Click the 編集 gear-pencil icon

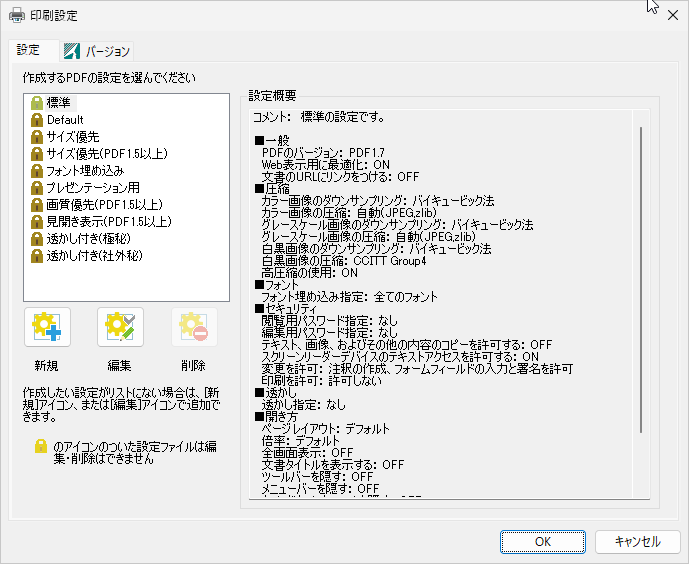(x=120, y=327)
